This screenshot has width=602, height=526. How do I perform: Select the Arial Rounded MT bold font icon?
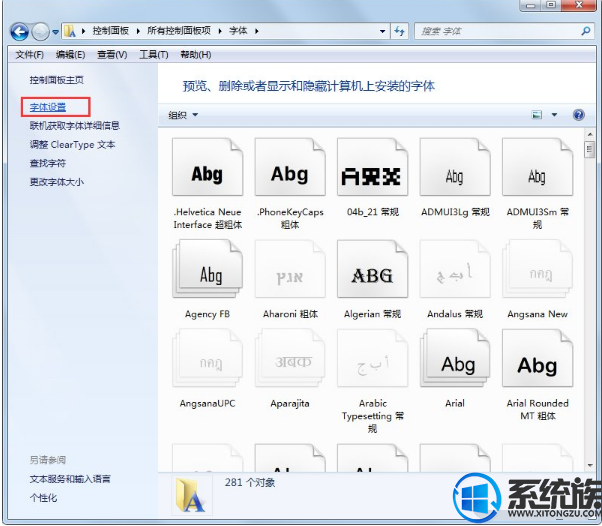coord(538,358)
